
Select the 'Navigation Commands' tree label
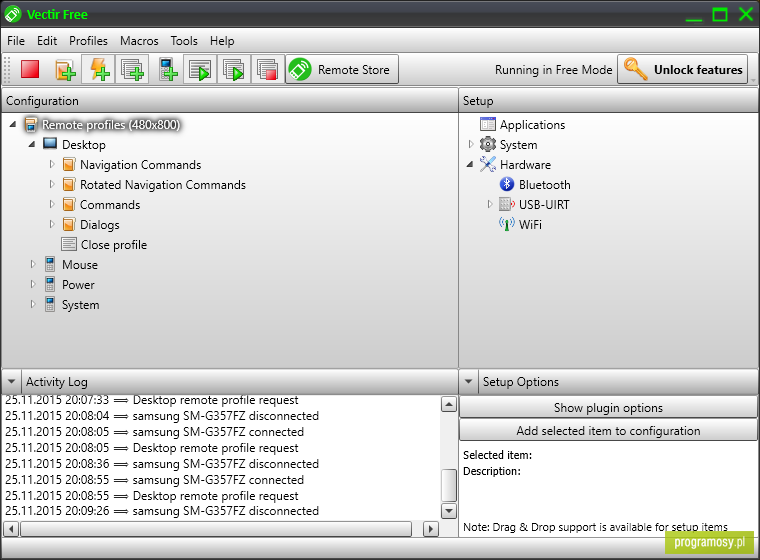coord(141,165)
